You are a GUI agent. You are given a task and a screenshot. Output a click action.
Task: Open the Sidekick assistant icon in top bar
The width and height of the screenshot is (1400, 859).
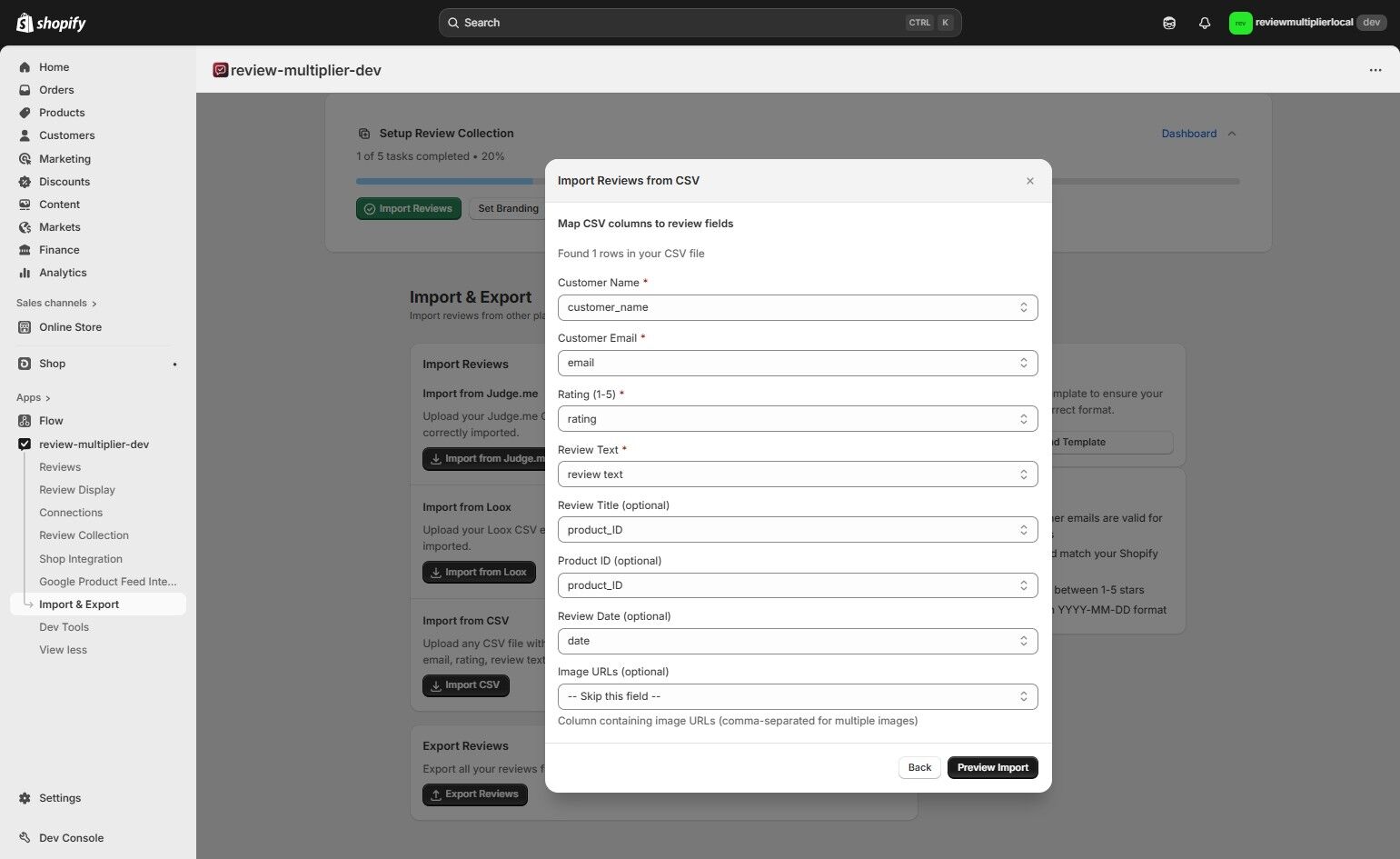coord(1169,23)
